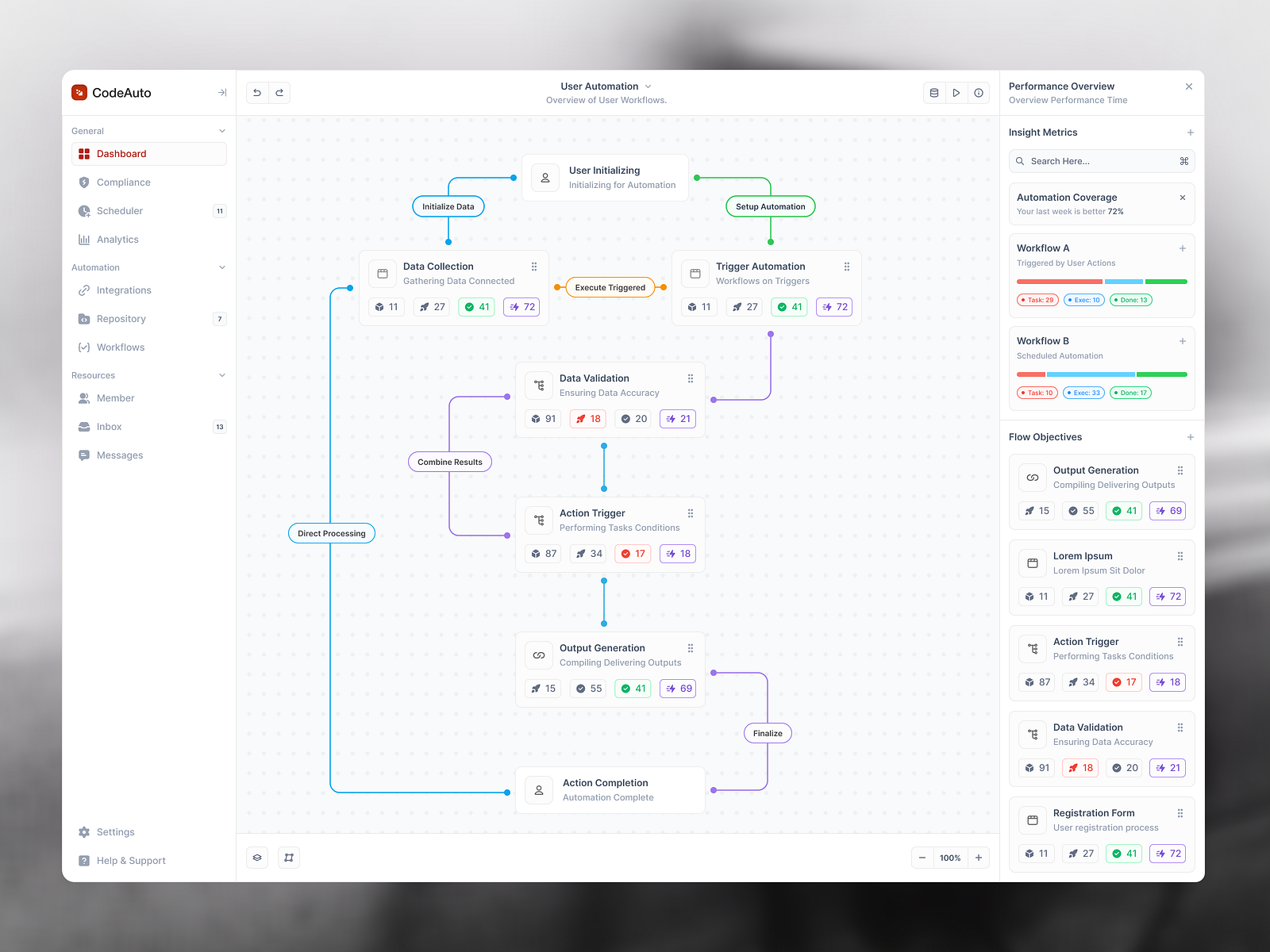1270x952 pixels.
Task: Open Analytics from the sidebar
Action: tap(117, 239)
